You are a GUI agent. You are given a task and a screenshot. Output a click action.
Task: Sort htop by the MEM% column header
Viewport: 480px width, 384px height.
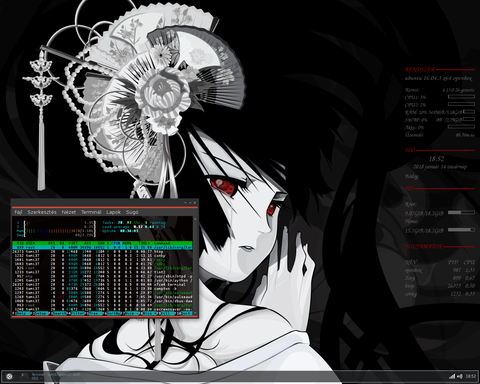(127, 243)
